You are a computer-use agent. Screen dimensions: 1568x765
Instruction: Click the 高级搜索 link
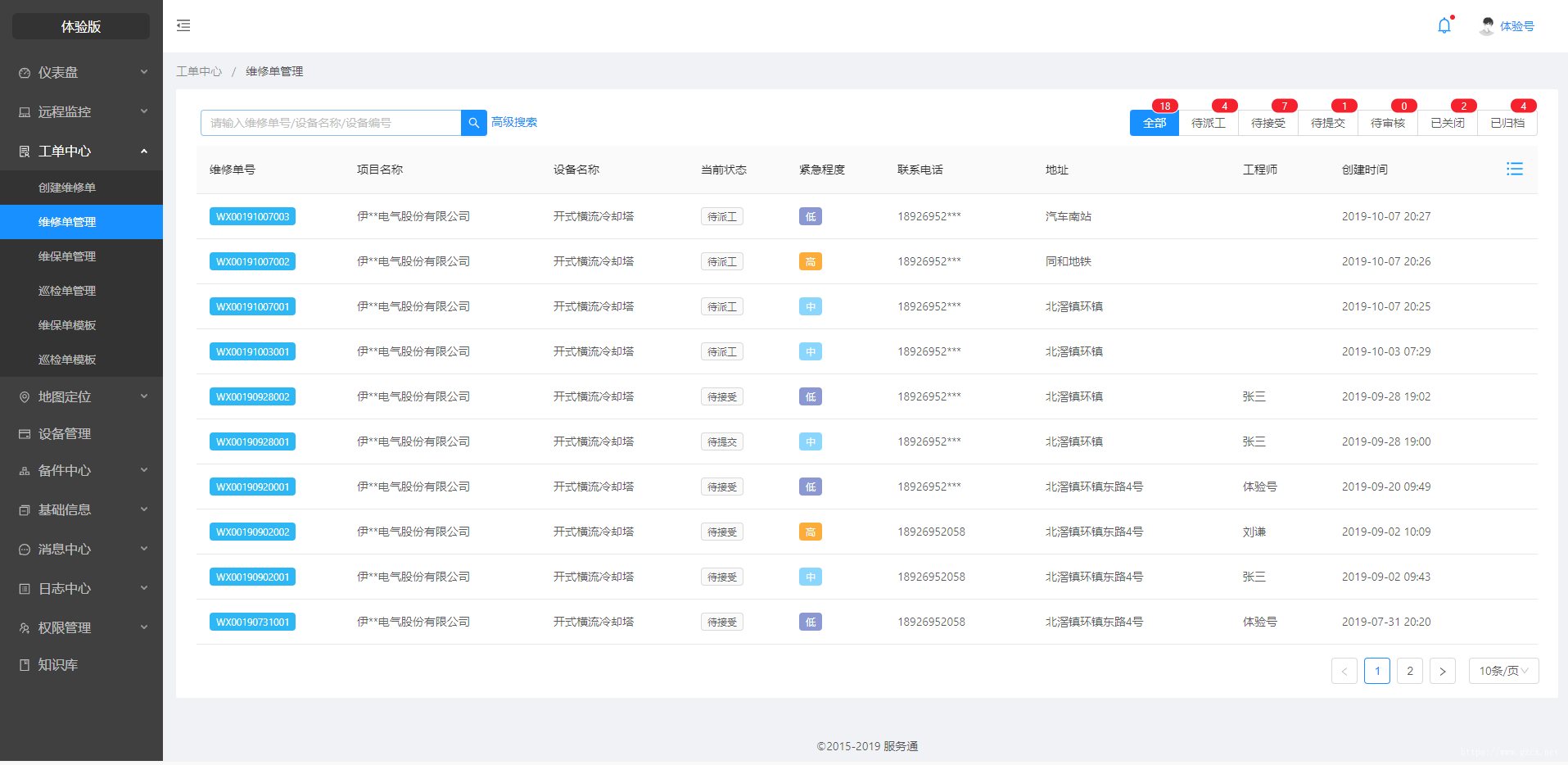click(514, 122)
